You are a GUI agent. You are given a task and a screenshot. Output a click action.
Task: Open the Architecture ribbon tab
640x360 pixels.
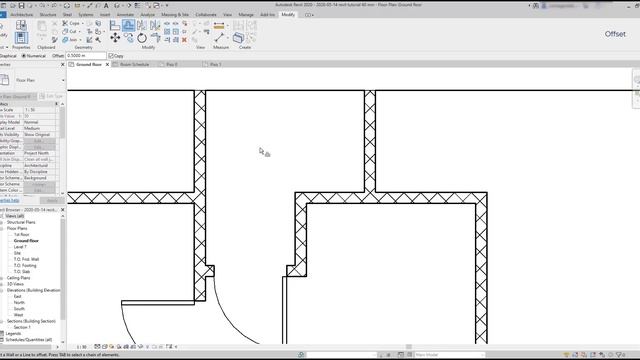(22, 15)
